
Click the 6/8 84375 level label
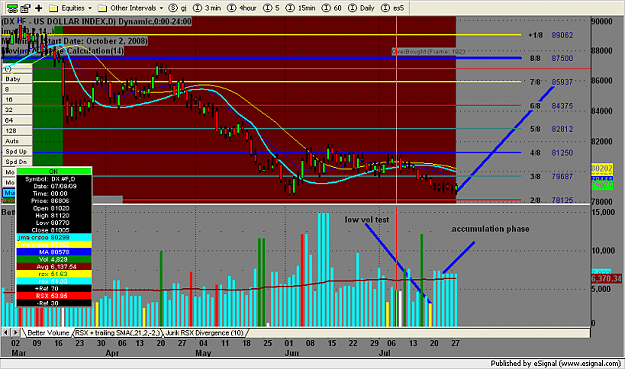tap(551, 106)
